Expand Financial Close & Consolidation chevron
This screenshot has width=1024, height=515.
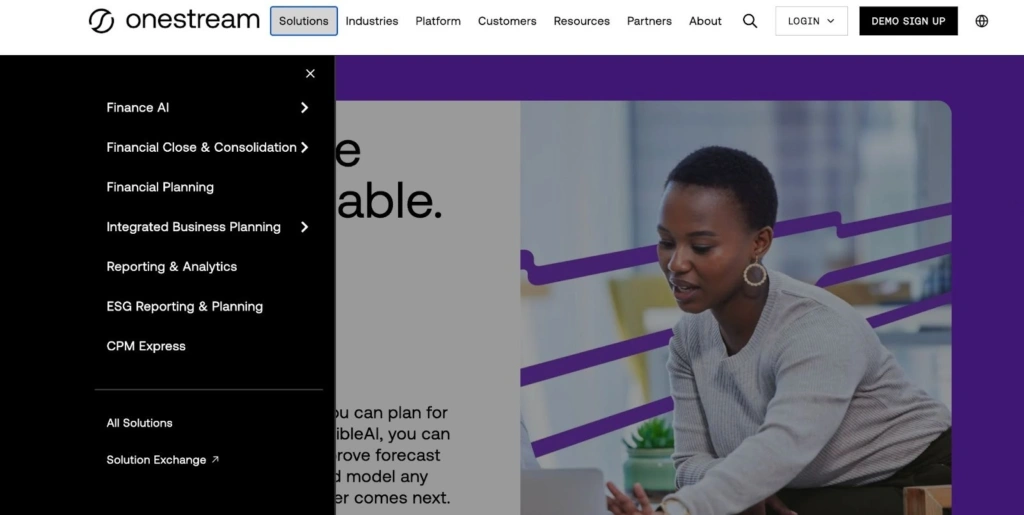[x=304, y=148]
